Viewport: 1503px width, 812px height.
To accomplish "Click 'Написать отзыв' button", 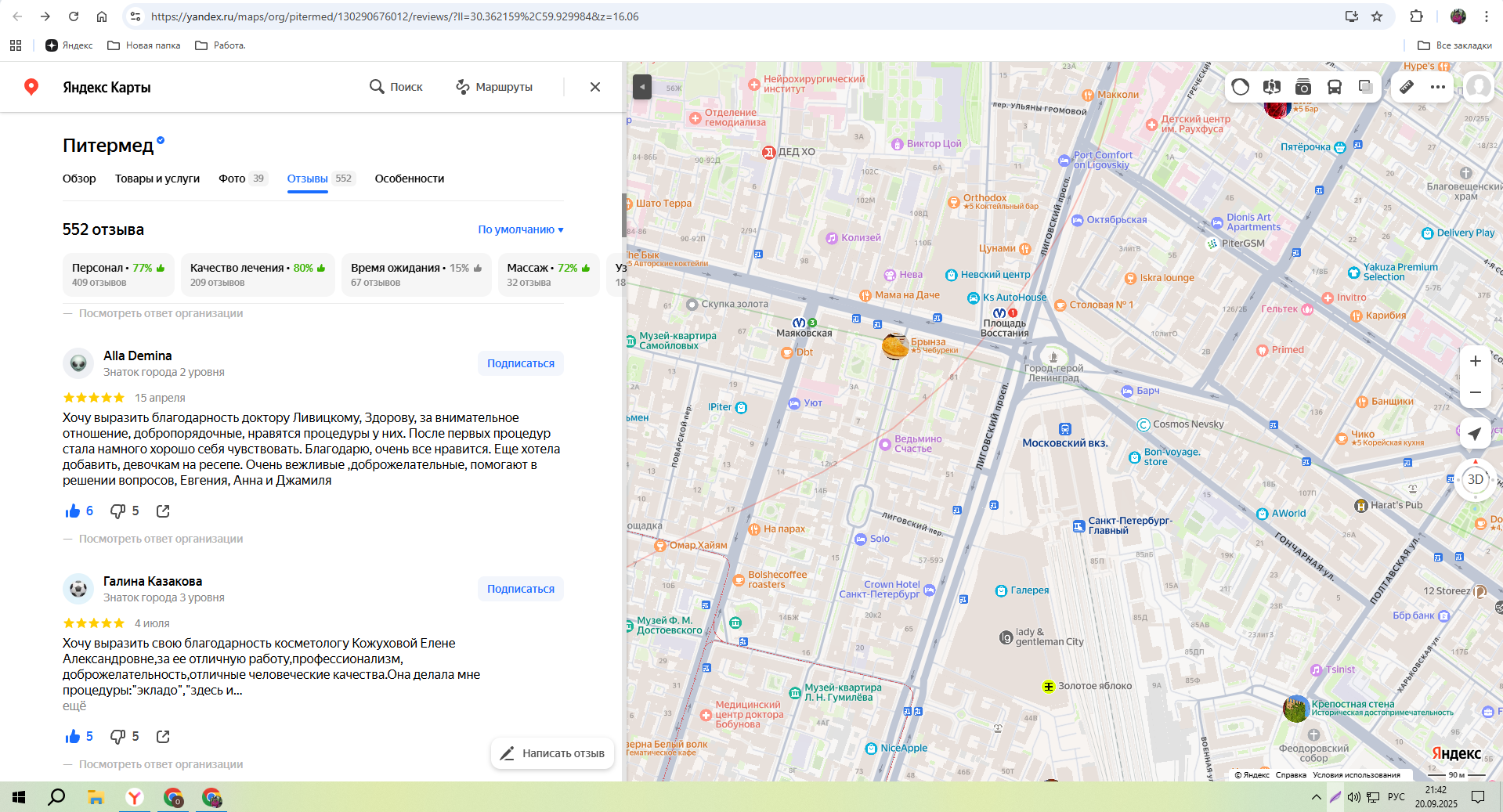I will click(552, 753).
